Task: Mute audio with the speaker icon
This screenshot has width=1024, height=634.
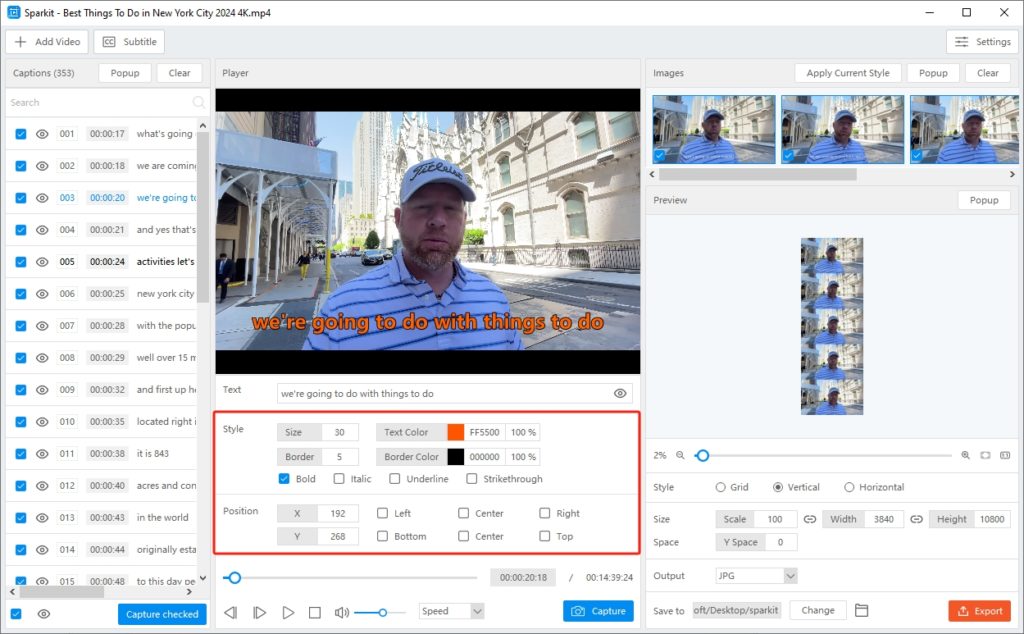Action: click(x=341, y=612)
